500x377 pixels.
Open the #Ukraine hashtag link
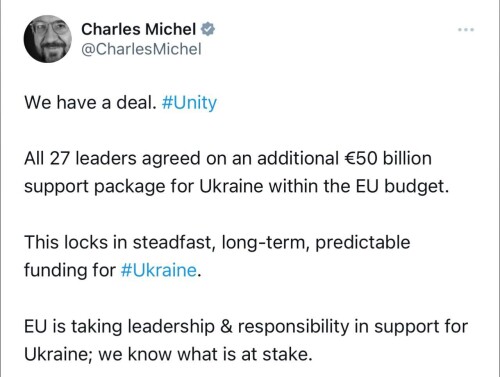point(159,270)
